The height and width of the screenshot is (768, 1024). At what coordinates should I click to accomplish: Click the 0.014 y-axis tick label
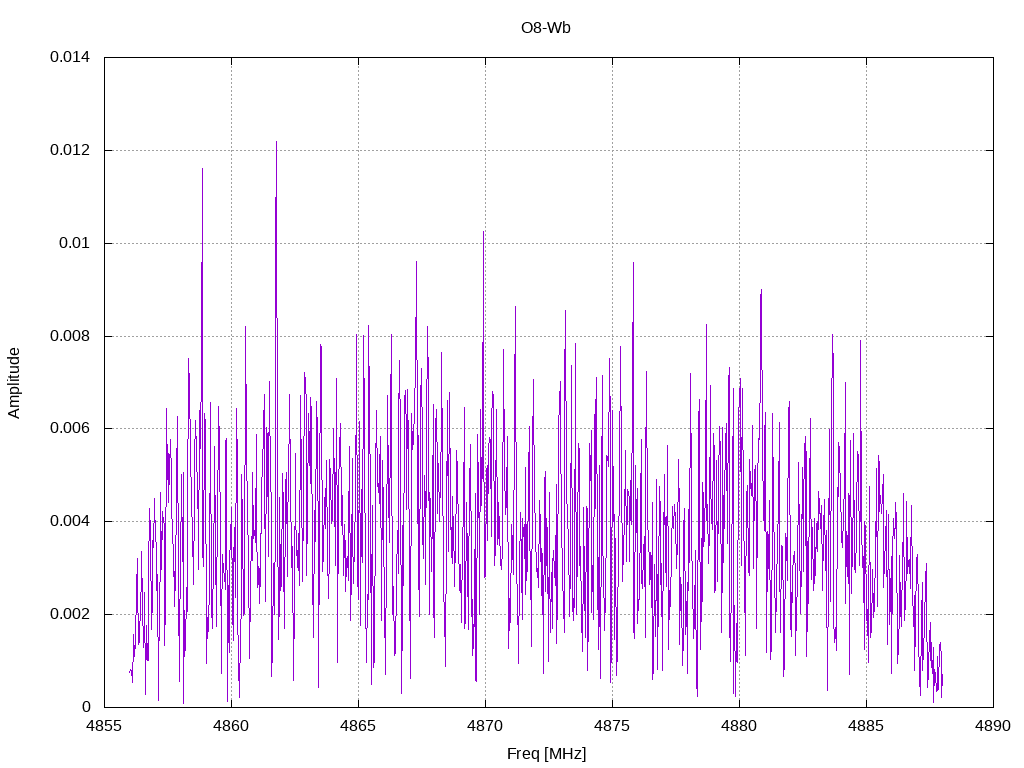[x=70, y=57]
